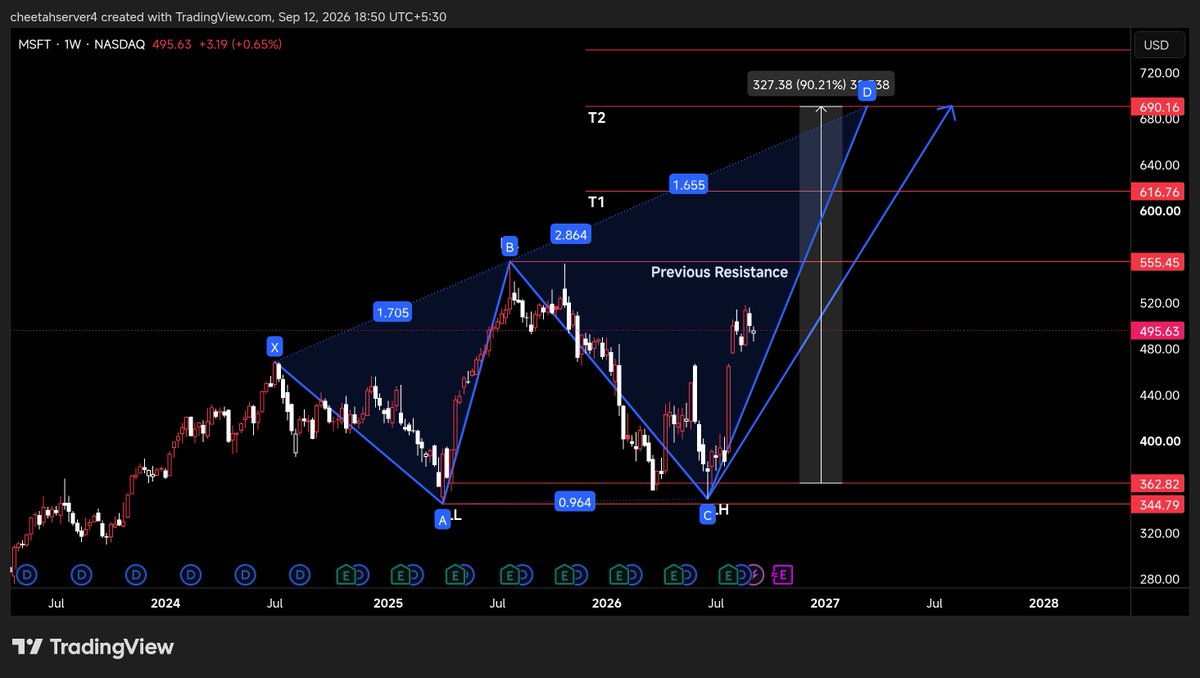Click the 2026 time axis label
This screenshot has width=1200, height=678.
[606, 603]
